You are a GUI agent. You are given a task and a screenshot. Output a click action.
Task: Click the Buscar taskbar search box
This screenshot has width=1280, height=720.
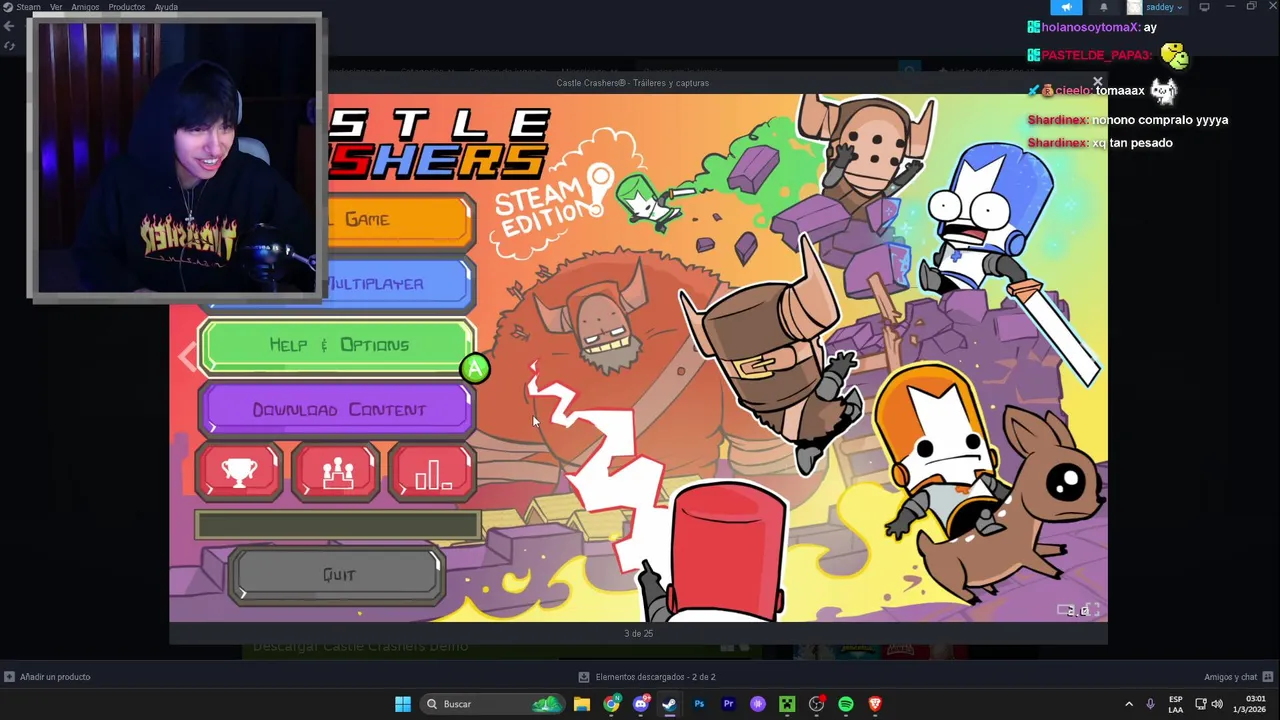click(x=493, y=704)
